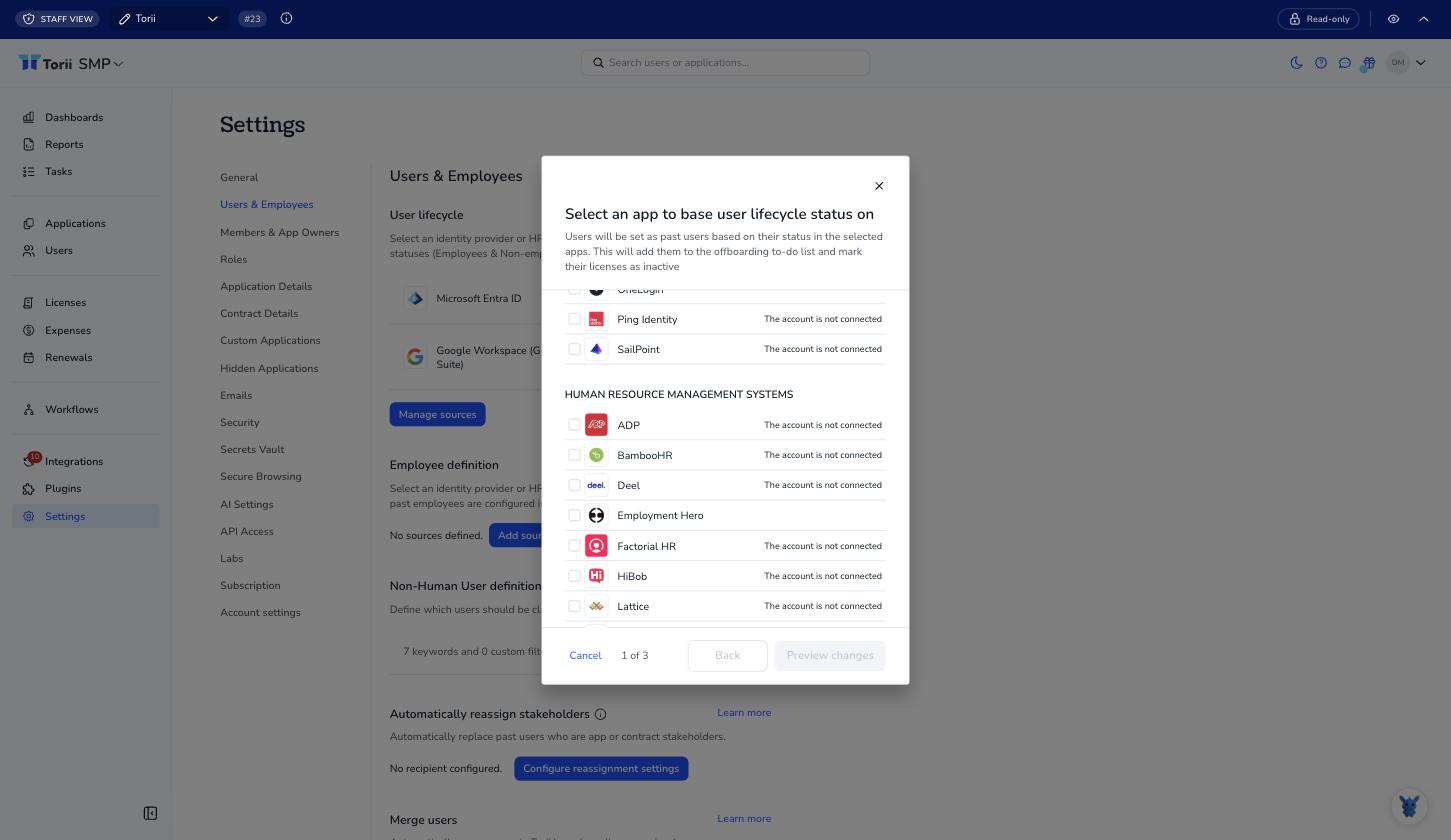Click the Staff View badge
This screenshot has height=840, width=1451.
click(x=58, y=19)
